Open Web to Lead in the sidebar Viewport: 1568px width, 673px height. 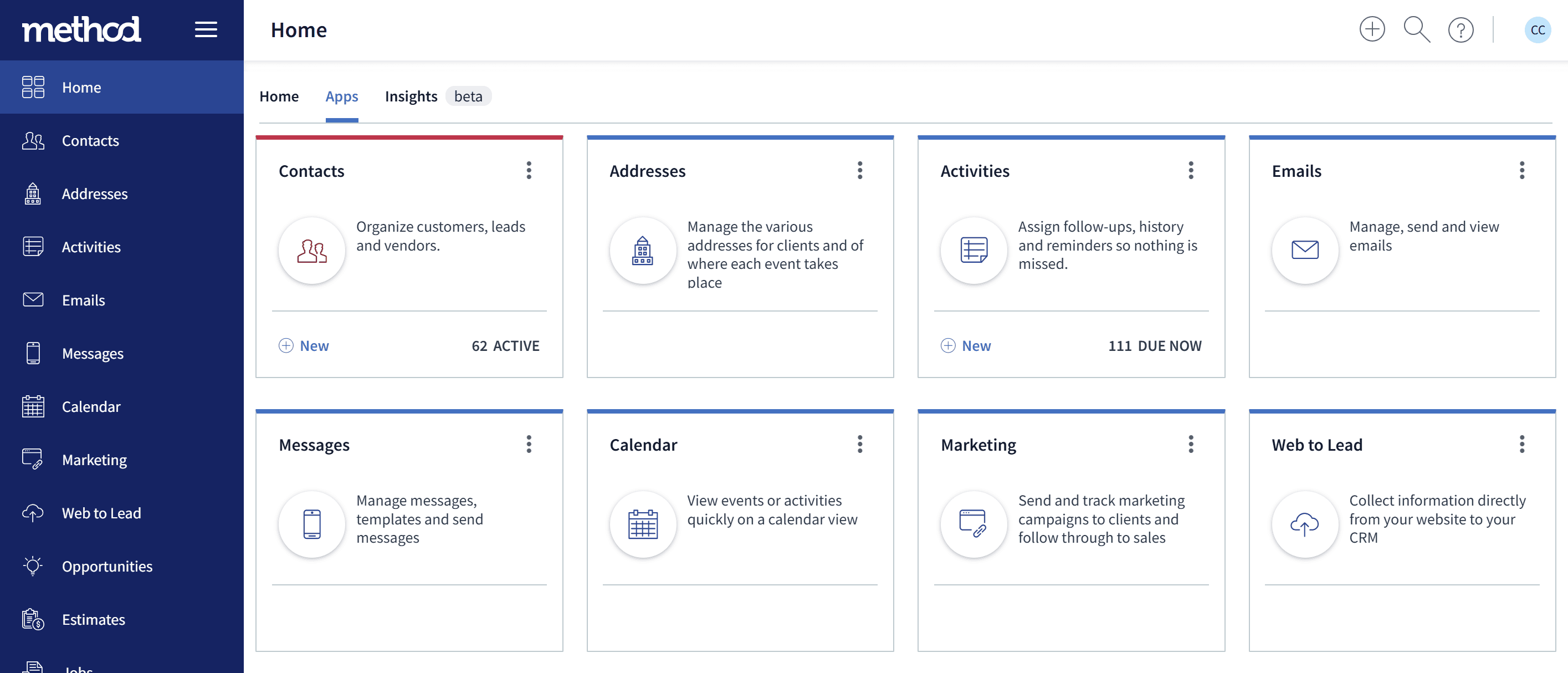pyautogui.click(x=122, y=513)
